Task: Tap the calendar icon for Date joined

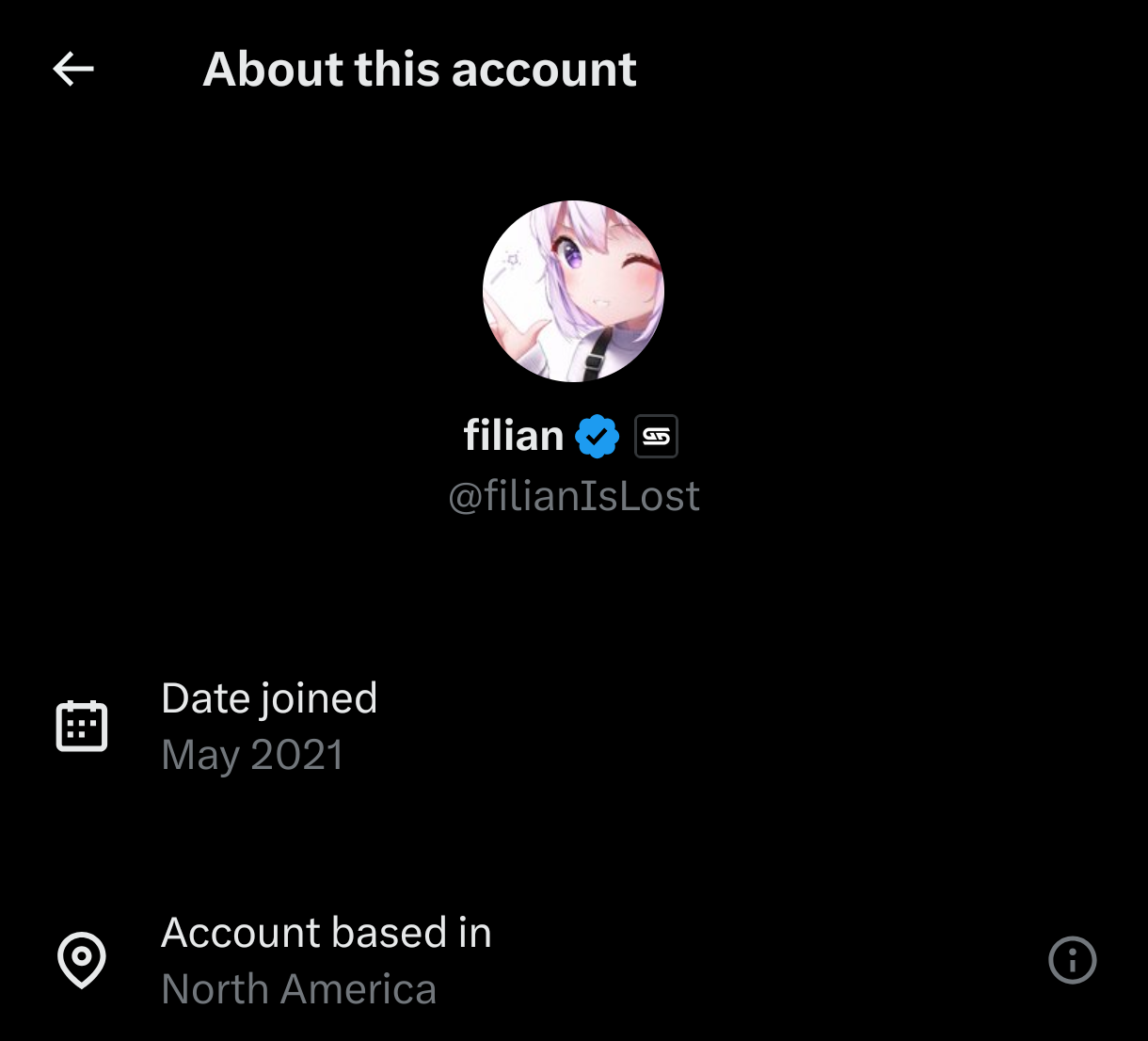Action: [x=82, y=726]
